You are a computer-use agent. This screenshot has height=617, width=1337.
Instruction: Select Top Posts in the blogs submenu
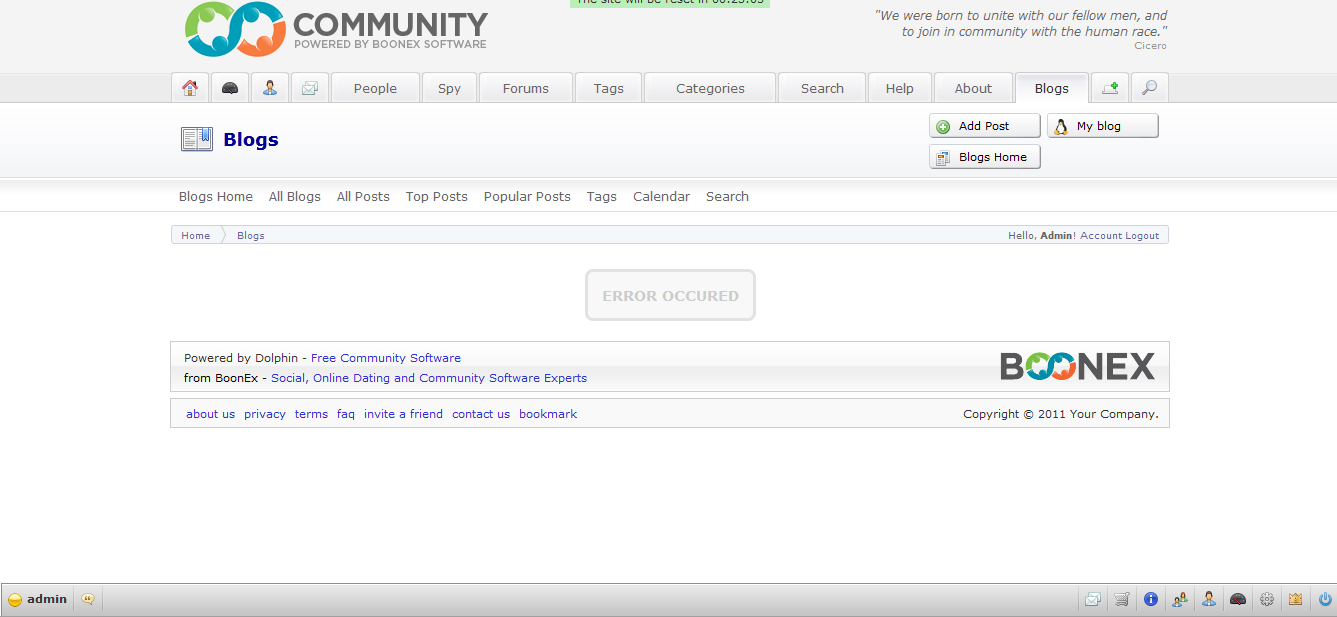436,197
